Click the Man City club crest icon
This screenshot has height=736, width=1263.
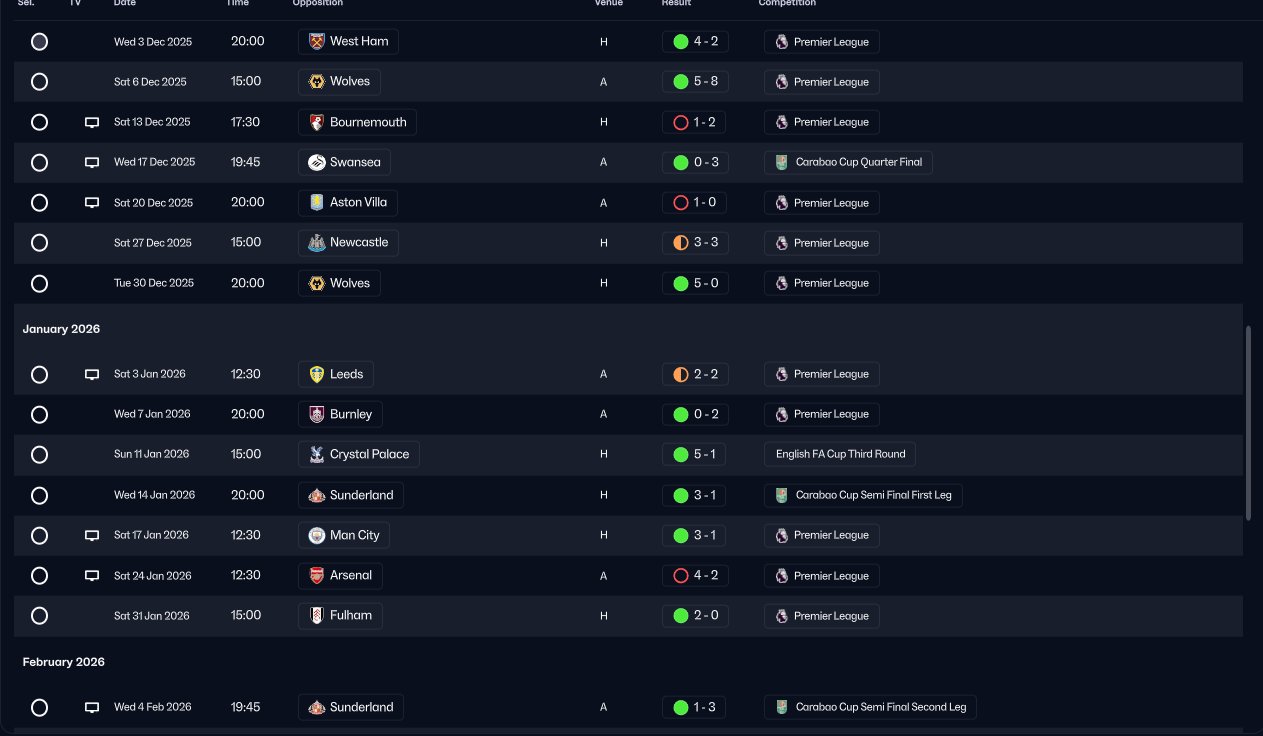point(317,535)
